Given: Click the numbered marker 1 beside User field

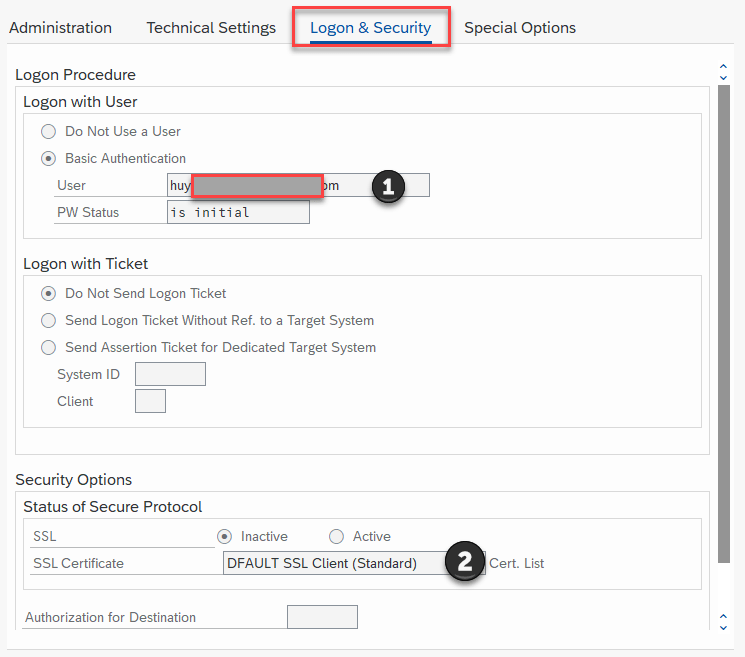Looking at the screenshot, I should coord(388,186).
